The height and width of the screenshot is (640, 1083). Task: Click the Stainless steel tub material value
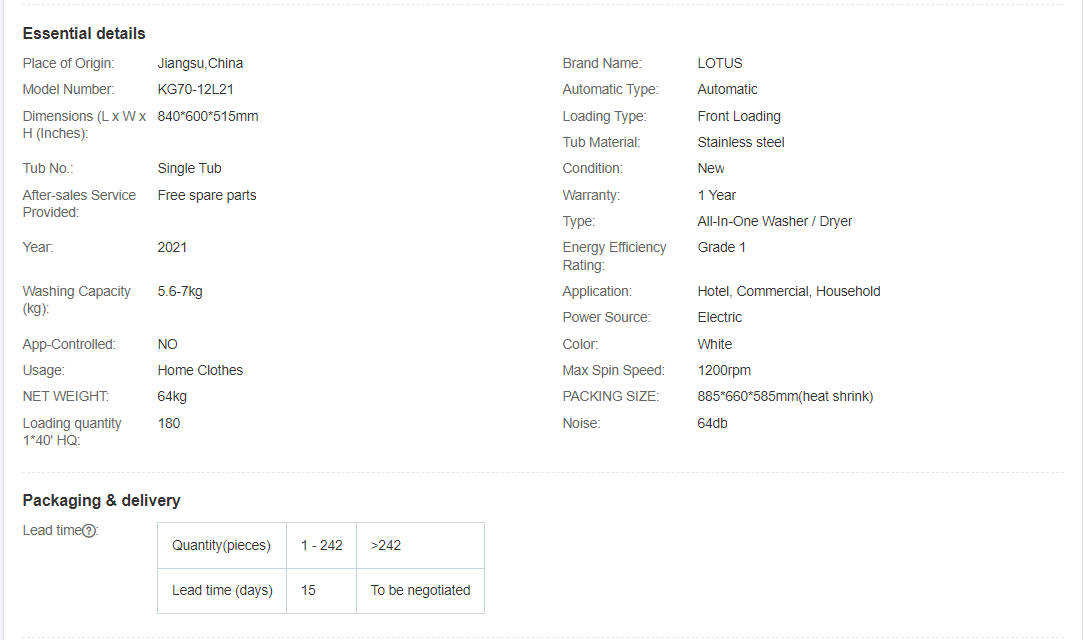tap(741, 142)
